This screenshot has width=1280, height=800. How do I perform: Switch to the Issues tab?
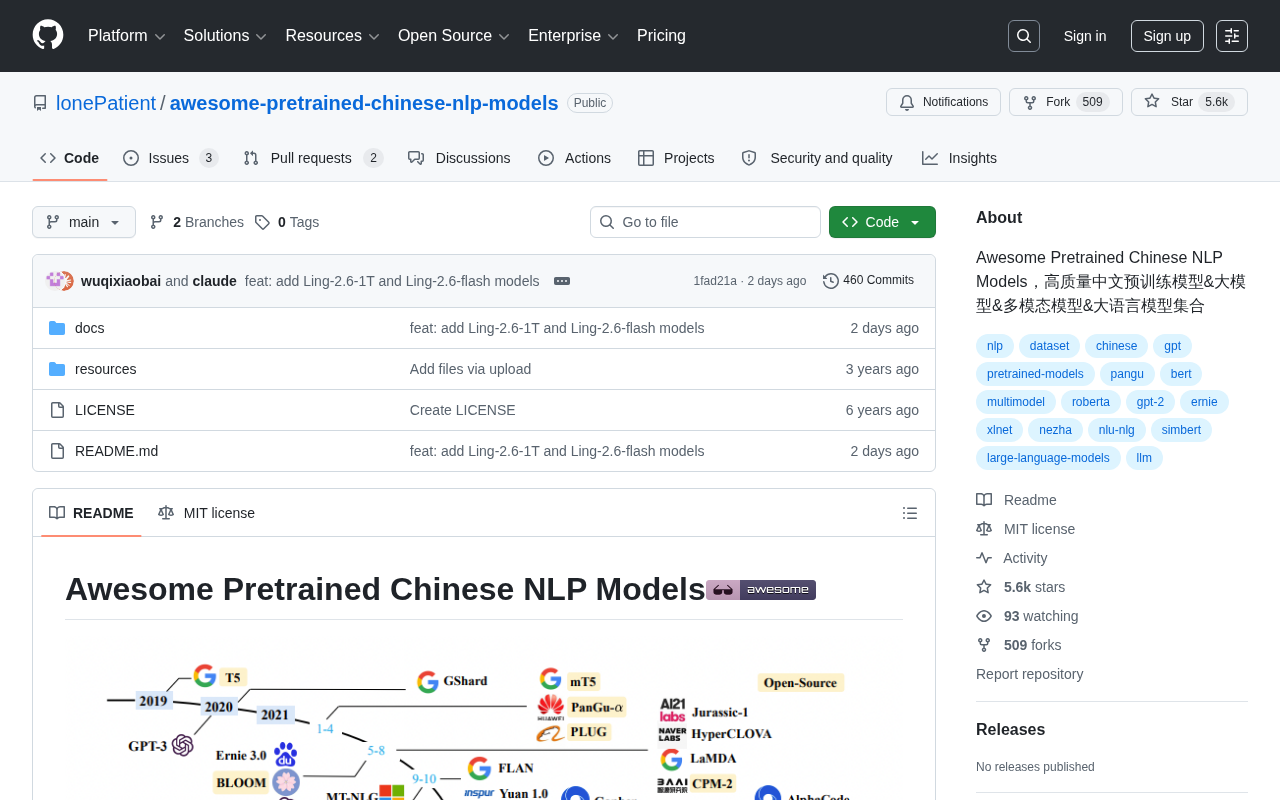coord(170,158)
